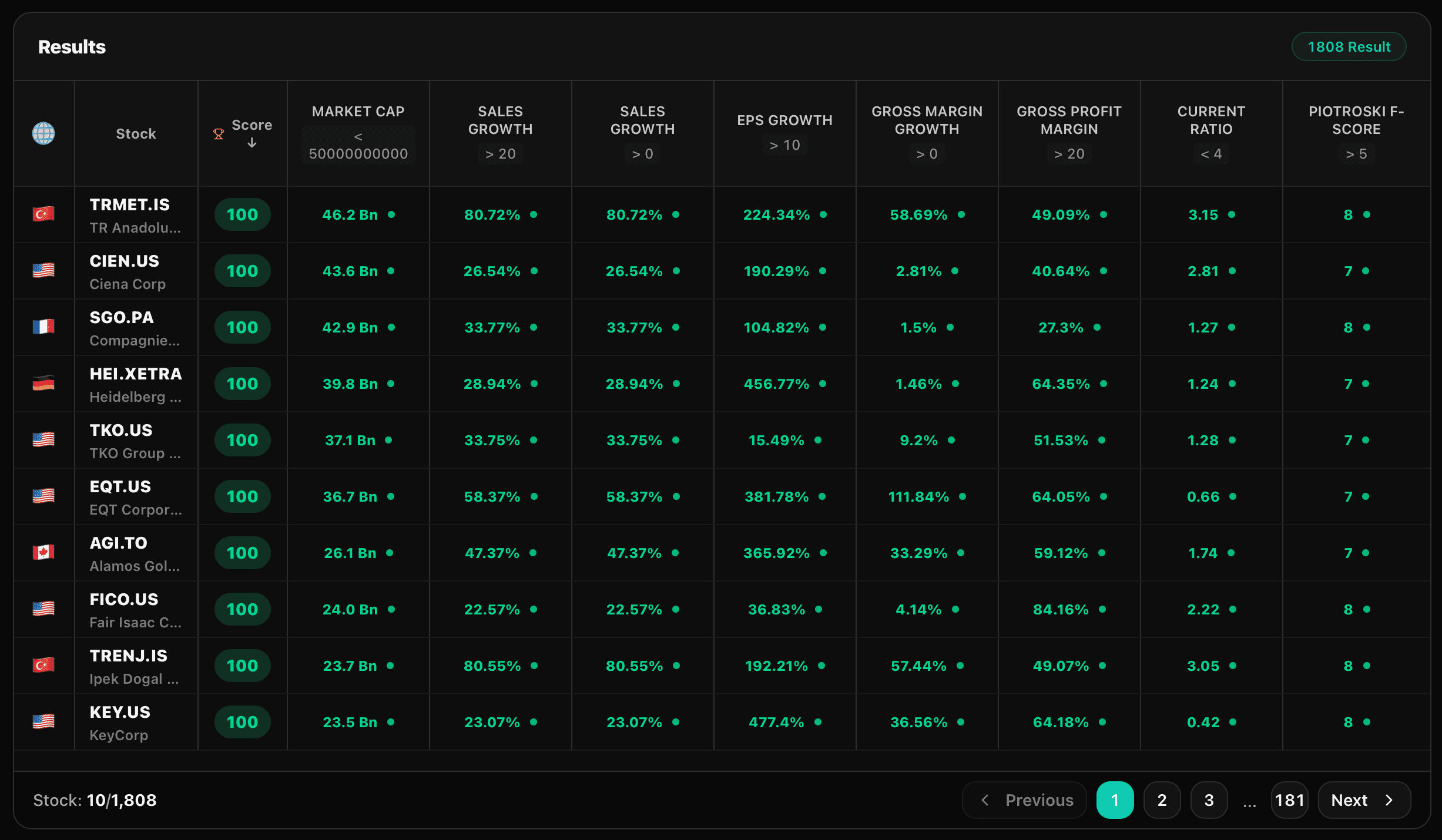
Task: Click the 15.49% EPS growth value
Action: point(777,440)
